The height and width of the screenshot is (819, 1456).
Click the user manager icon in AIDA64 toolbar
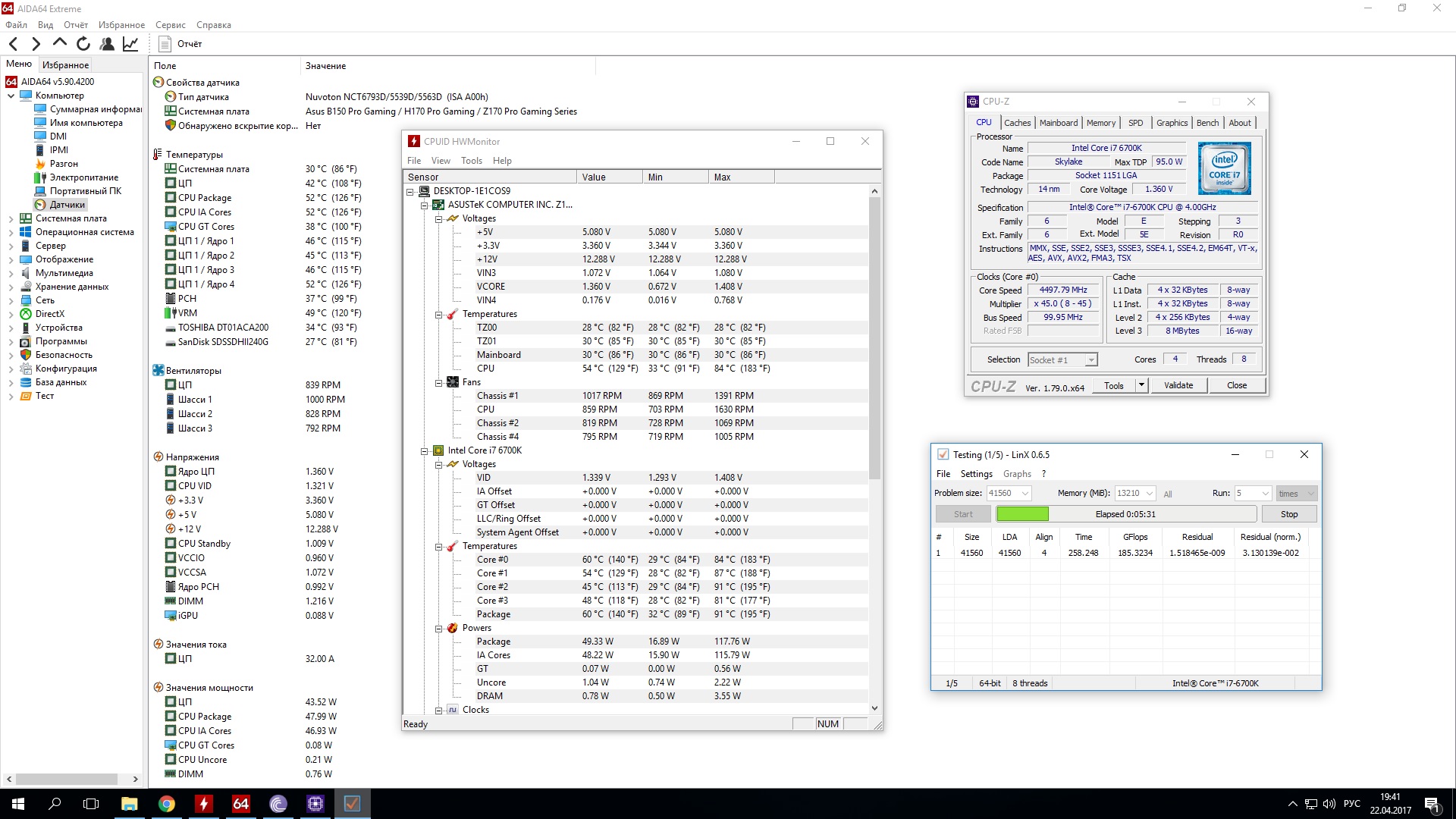[107, 44]
